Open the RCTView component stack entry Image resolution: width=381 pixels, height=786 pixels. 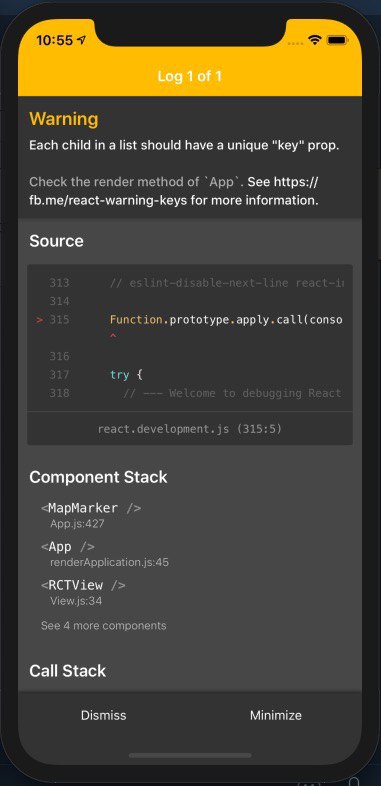(83, 592)
